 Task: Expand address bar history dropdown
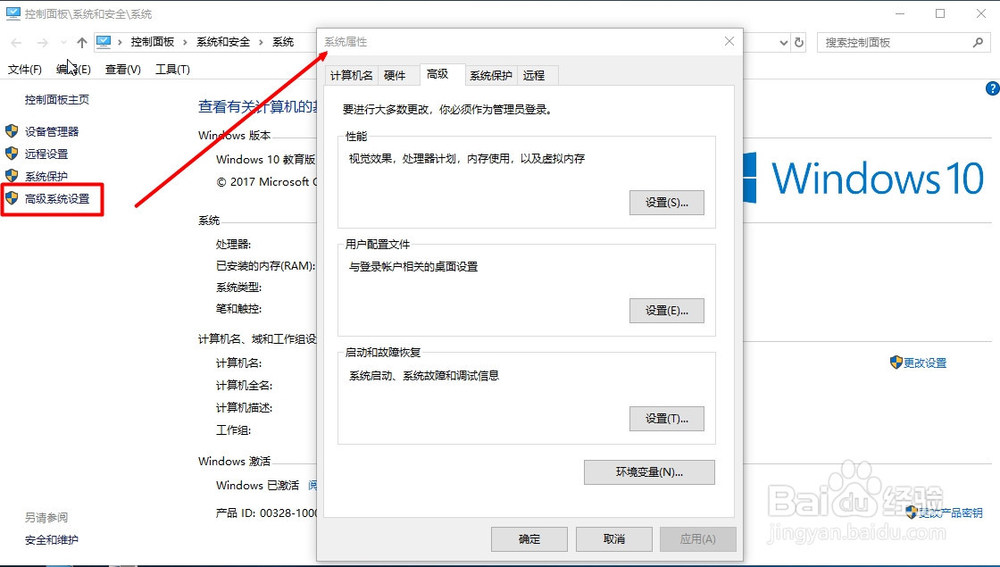[784, 43]
